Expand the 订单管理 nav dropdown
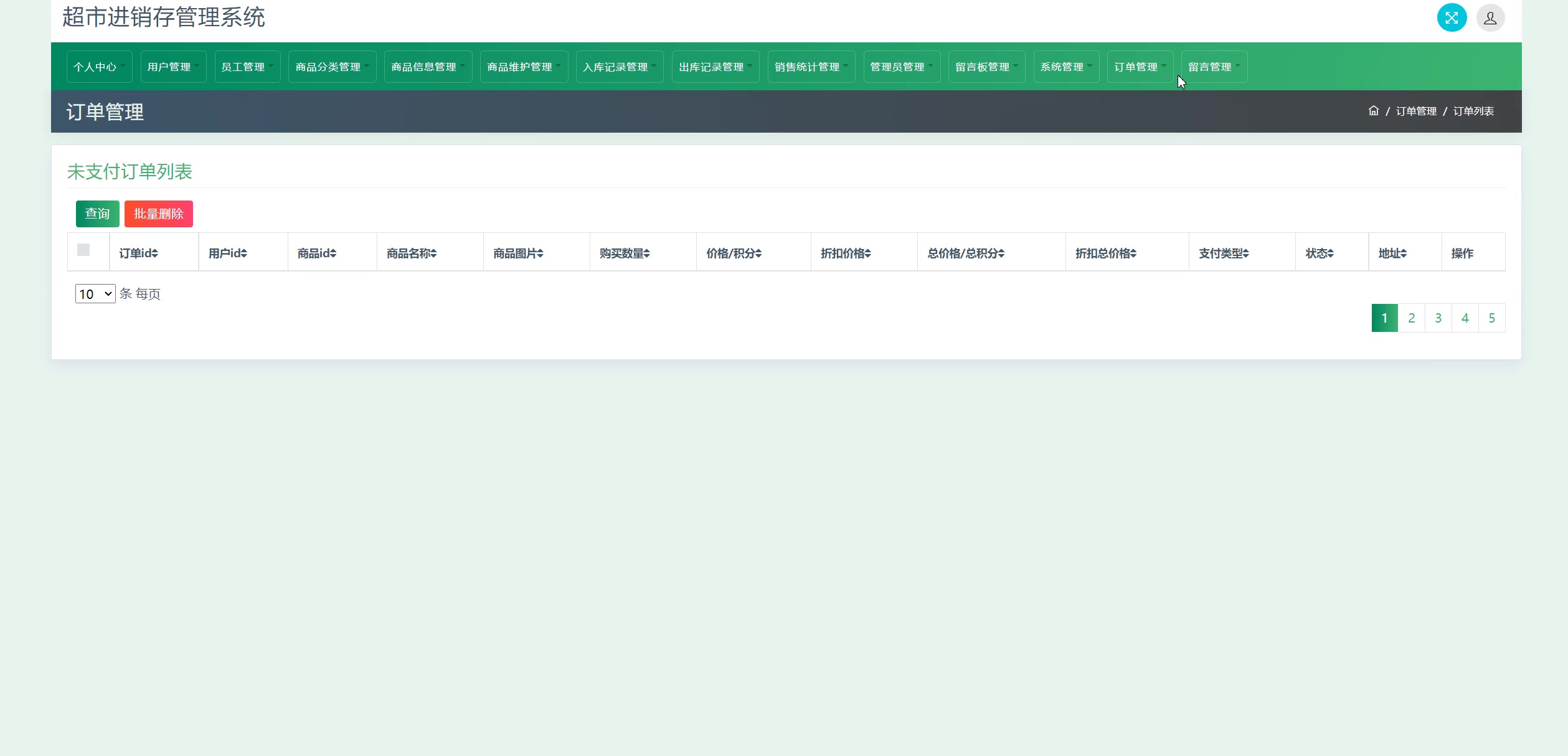 click(1140, 67)
